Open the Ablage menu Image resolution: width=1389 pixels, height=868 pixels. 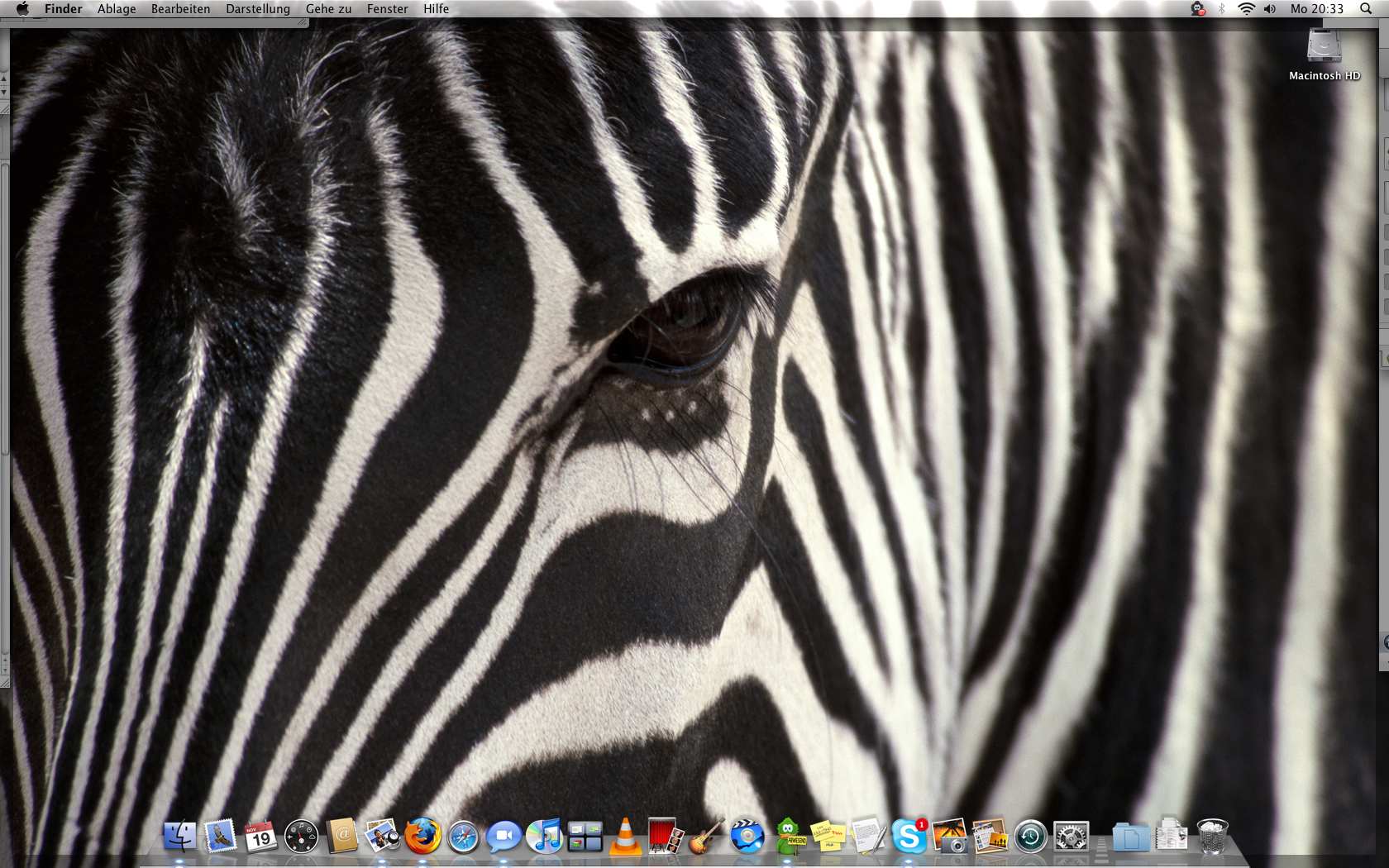[117, 9]
